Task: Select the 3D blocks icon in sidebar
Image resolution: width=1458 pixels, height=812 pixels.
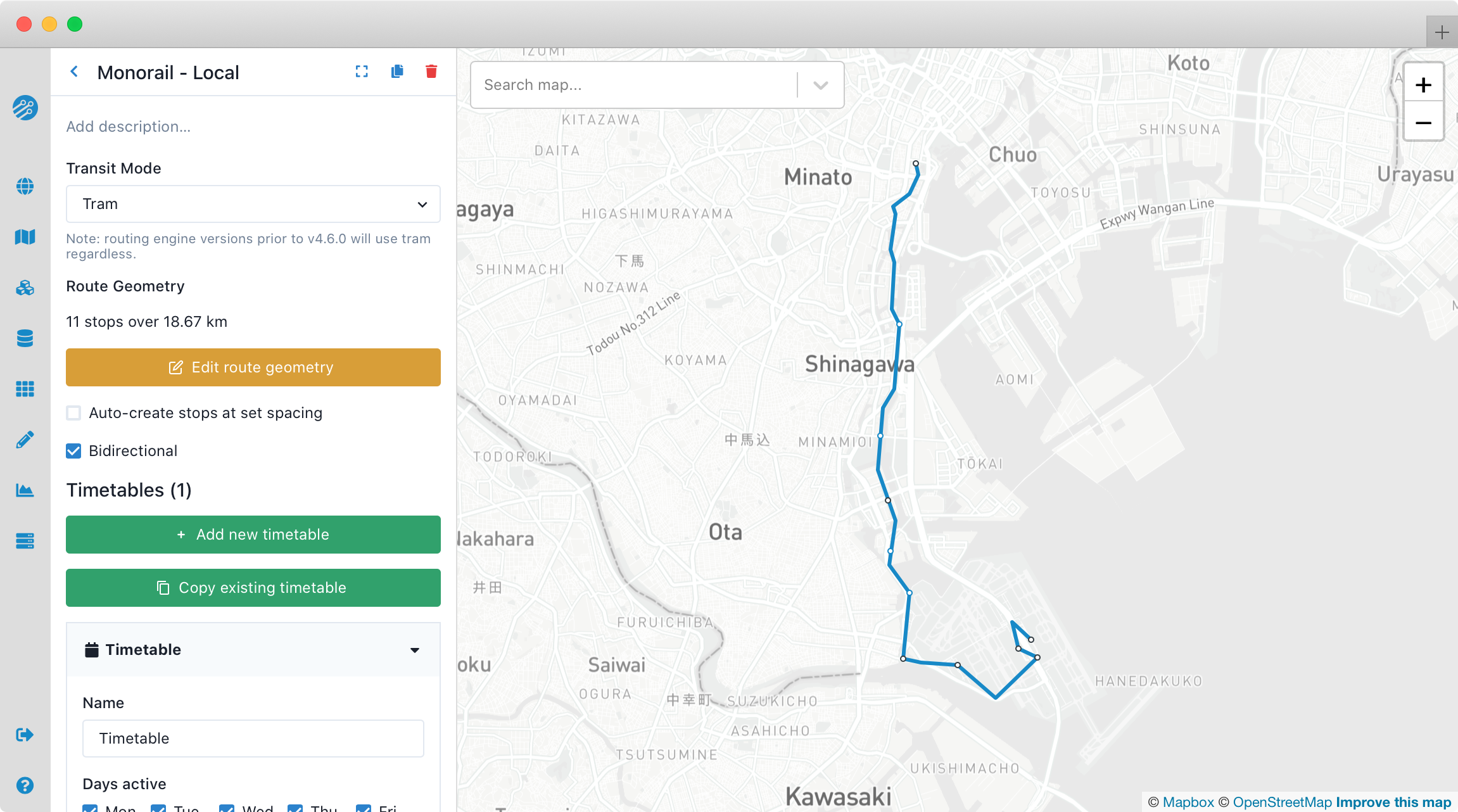Action: pyautogui.click(x=25, y=287)
